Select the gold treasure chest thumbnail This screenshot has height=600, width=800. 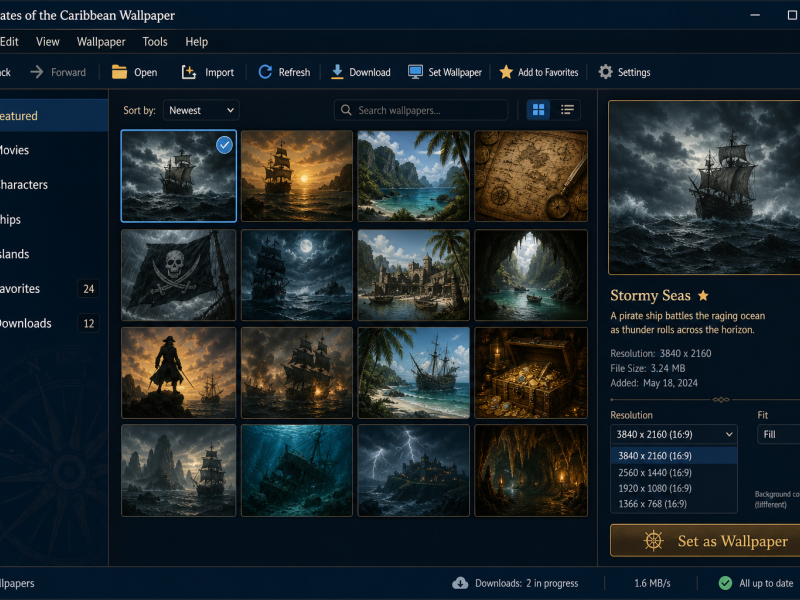pos(531,373)
